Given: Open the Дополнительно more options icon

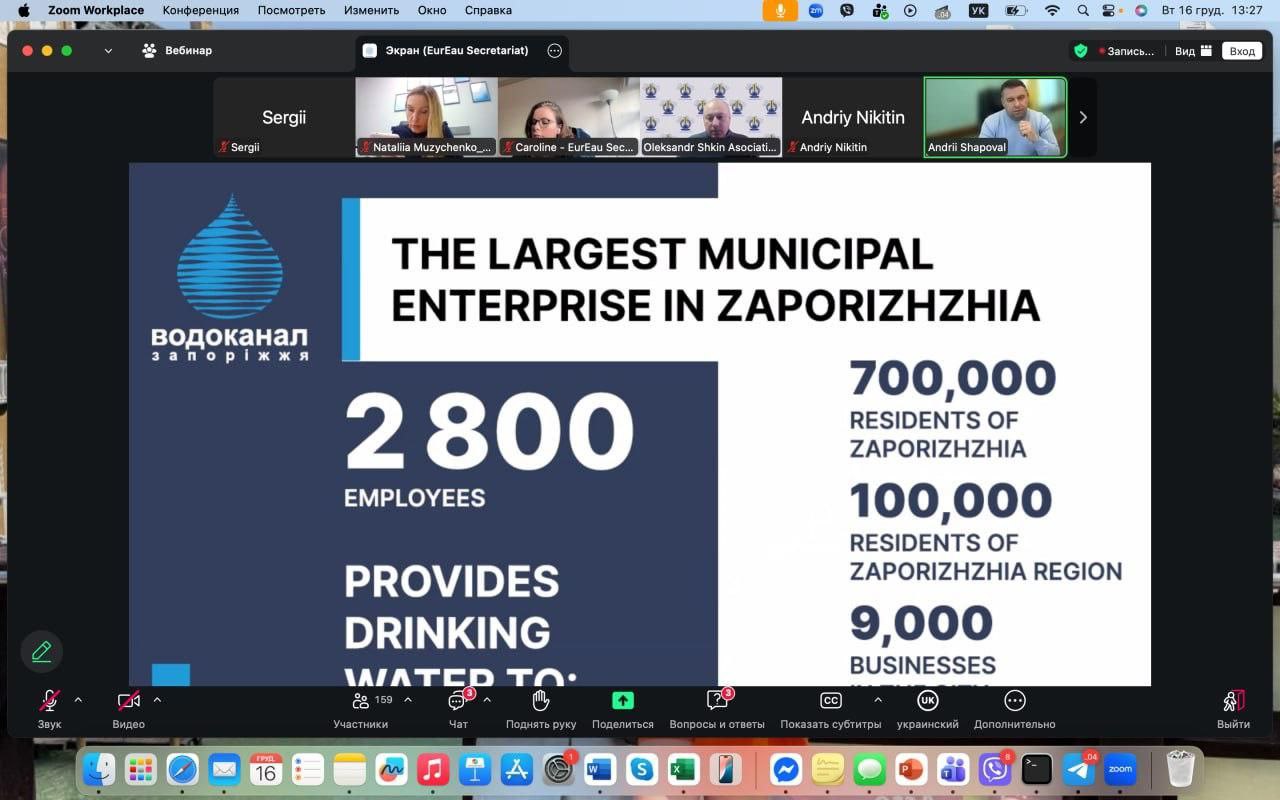Looking at the screenshot, I should pyautogui.click(x=1014, y=701).
